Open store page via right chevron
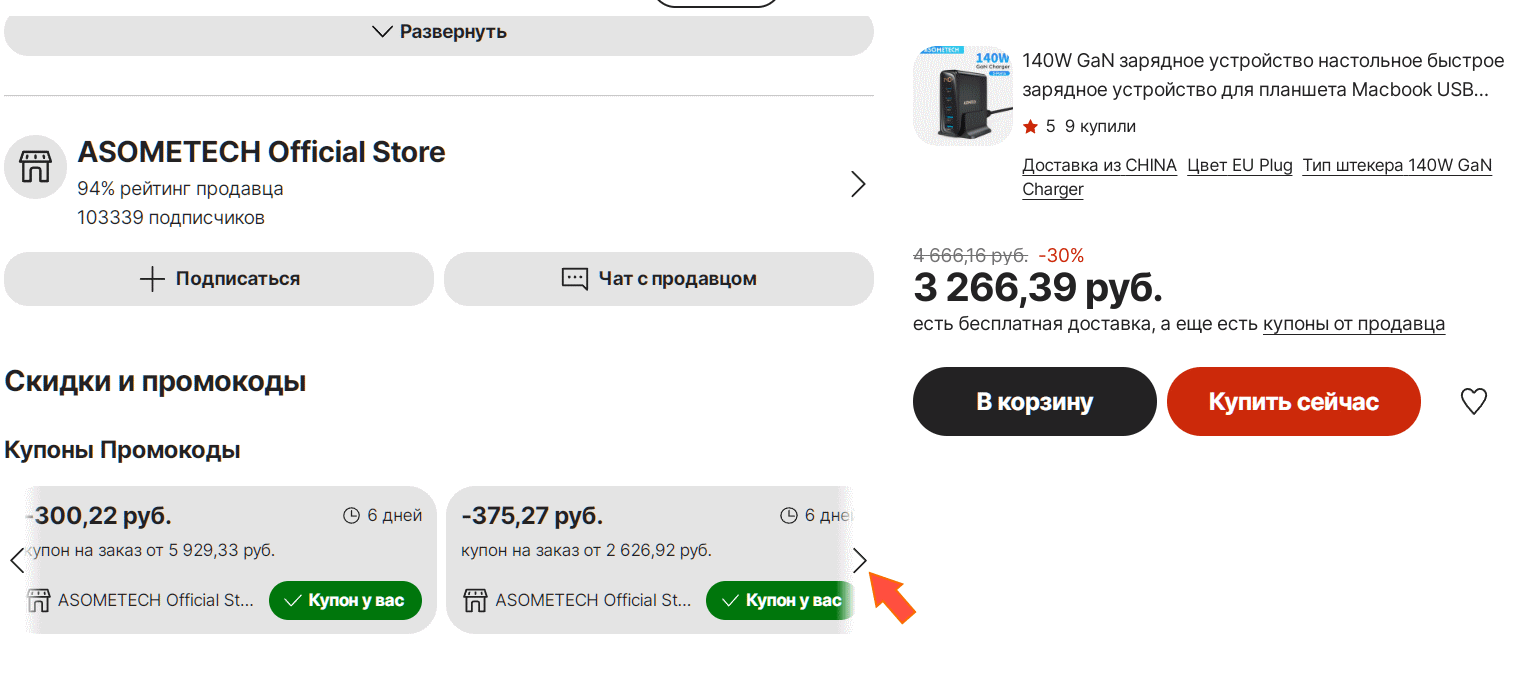Image resolution: width=1518 pixels, height=674 pixels. pyautogui.click(x=857, y=184)
